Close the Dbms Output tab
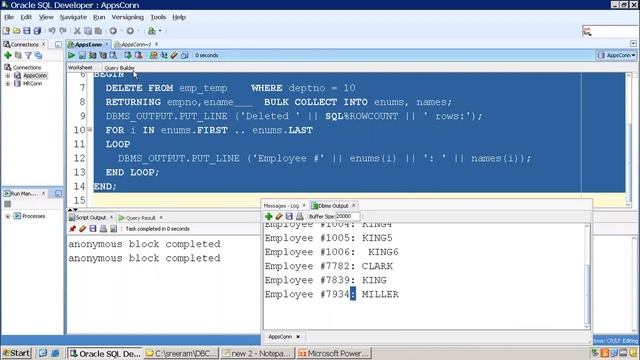The height and width of the screenshot is (360, 640). point(354,205)
